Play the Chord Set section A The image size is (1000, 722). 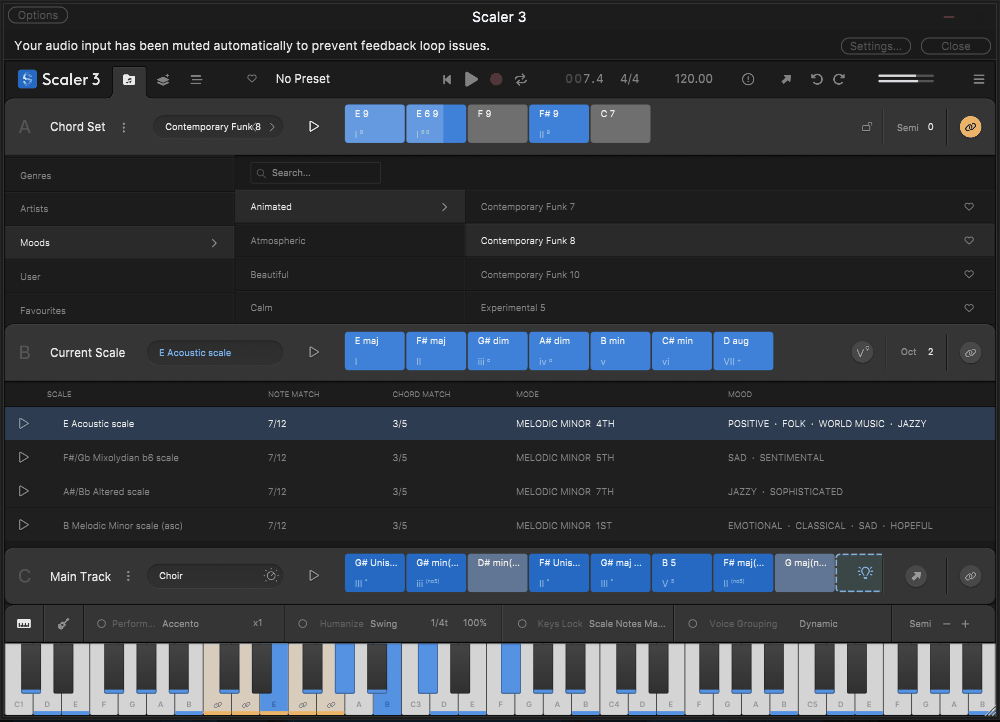(313, 126)
